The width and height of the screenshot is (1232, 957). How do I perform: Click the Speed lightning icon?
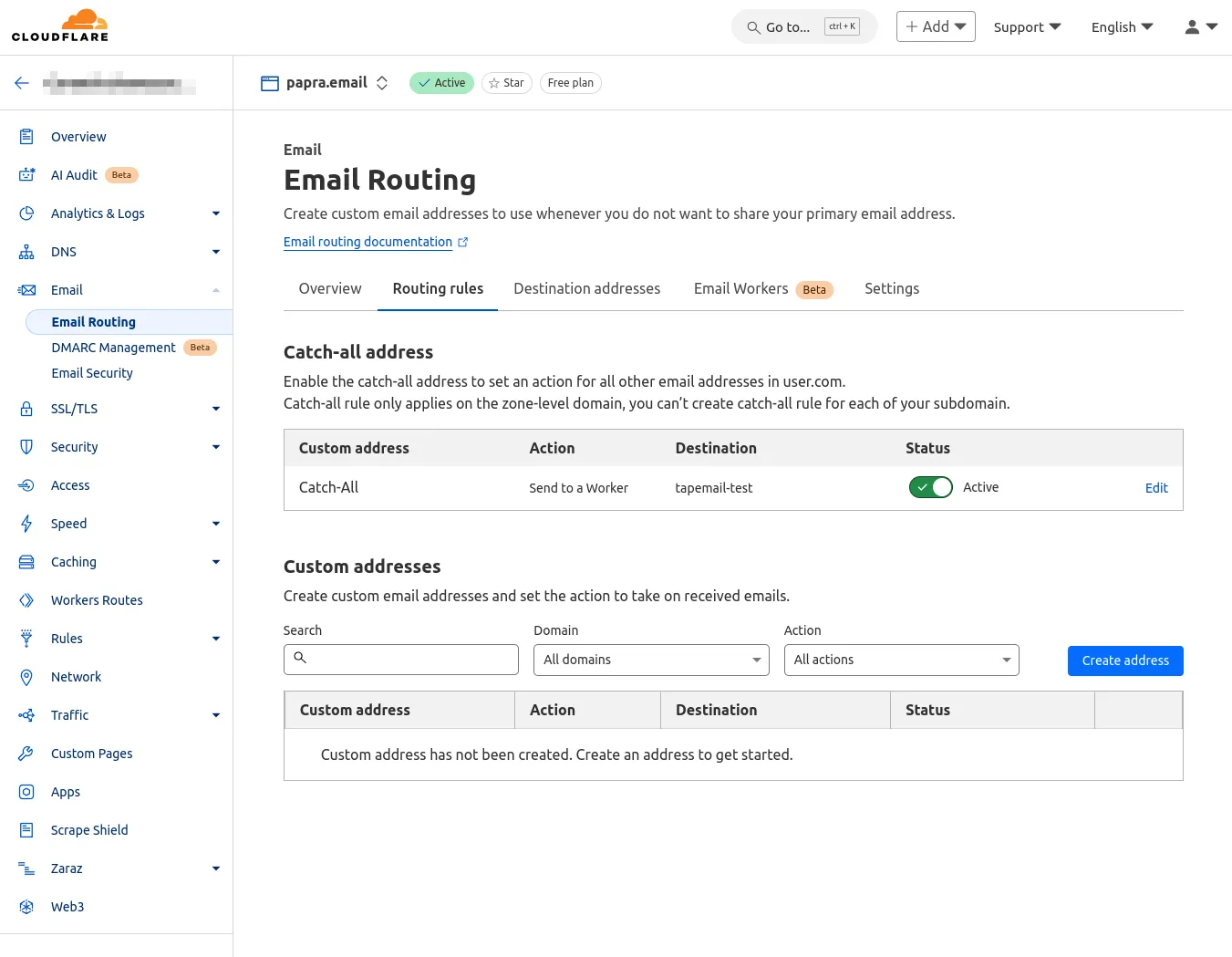click(x=26, y=523)
